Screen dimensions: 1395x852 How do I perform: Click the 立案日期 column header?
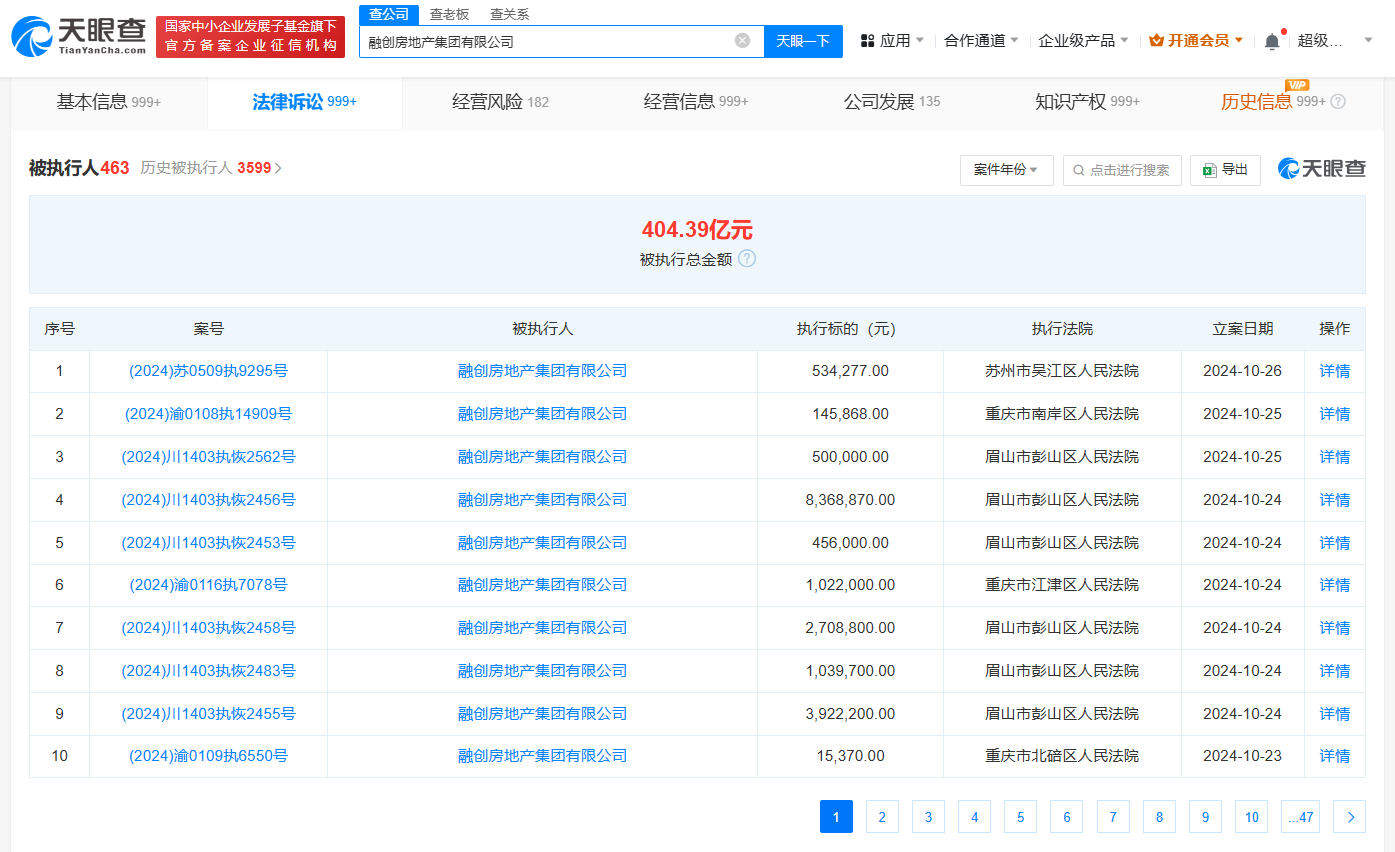[x=1243, y=329]
